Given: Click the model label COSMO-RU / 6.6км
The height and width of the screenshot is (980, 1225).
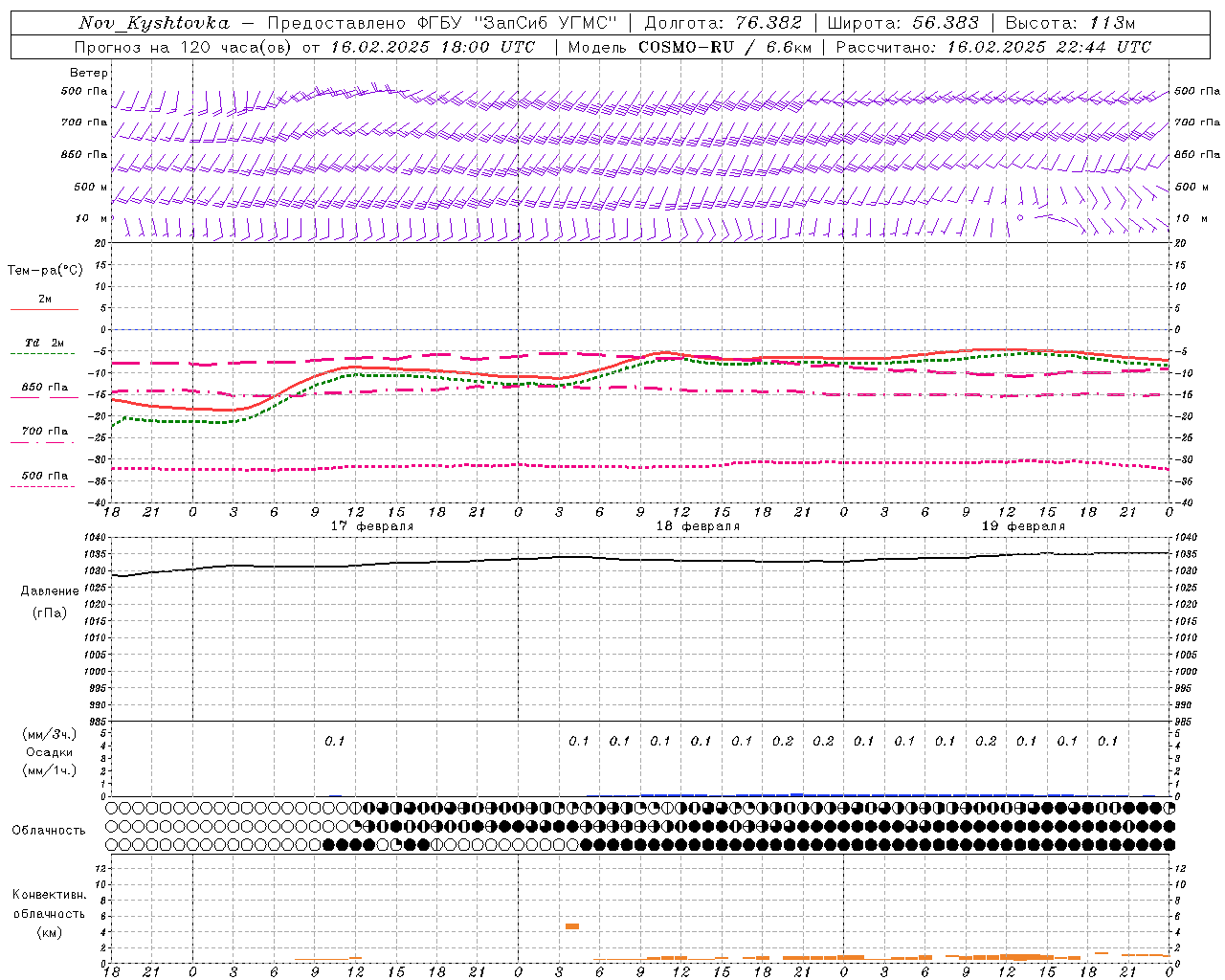Looking at the screenshot, I should pos(725,47).
